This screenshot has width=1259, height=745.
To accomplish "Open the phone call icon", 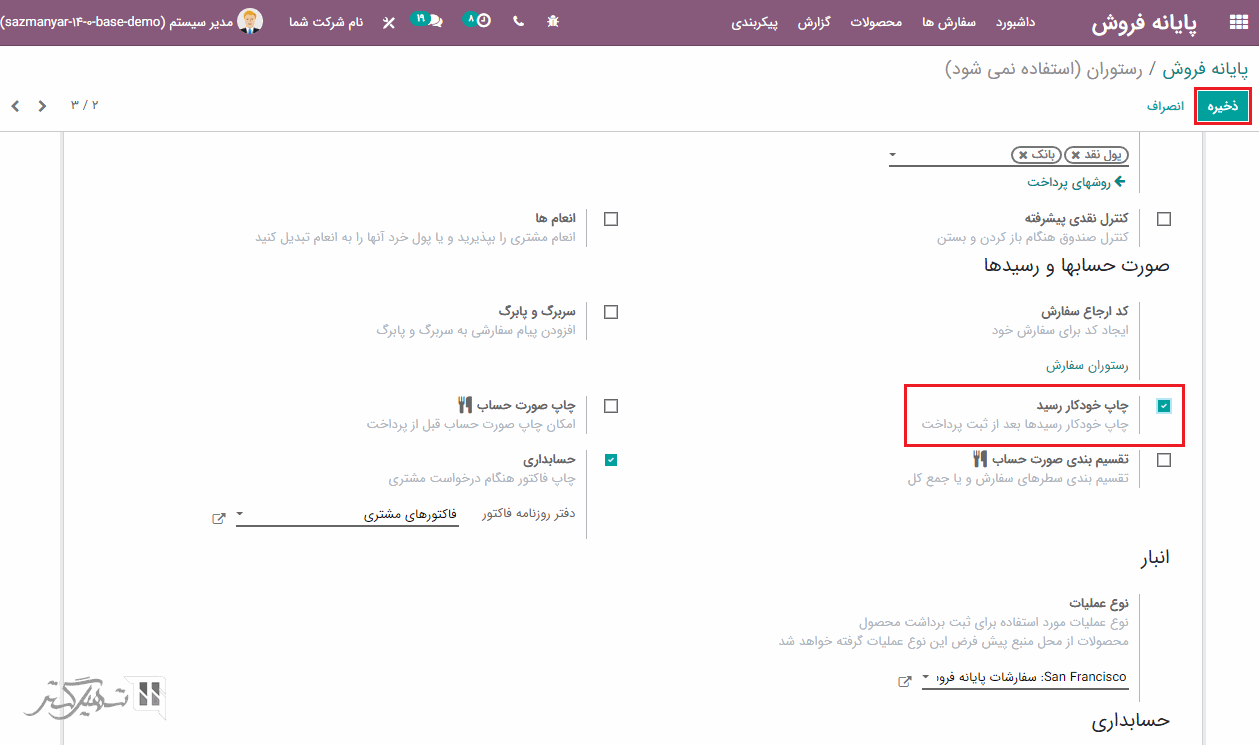I will (518, 21).
